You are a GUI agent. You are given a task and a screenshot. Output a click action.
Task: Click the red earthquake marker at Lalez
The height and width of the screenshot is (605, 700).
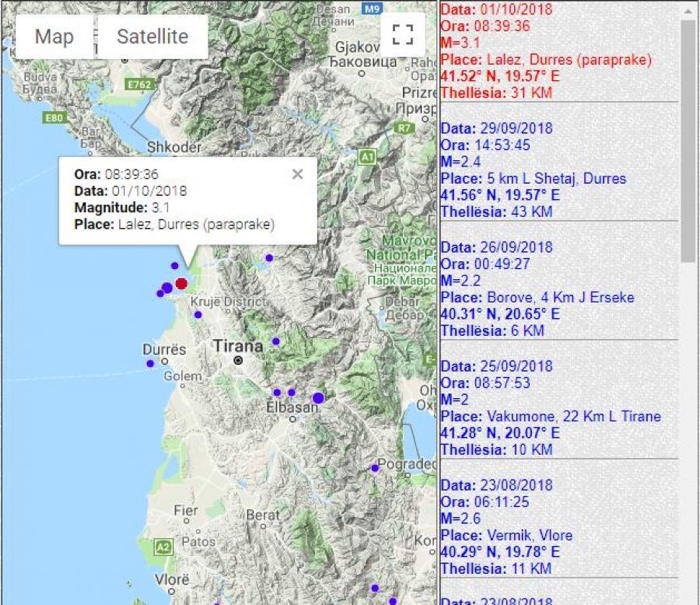(181, 284)
